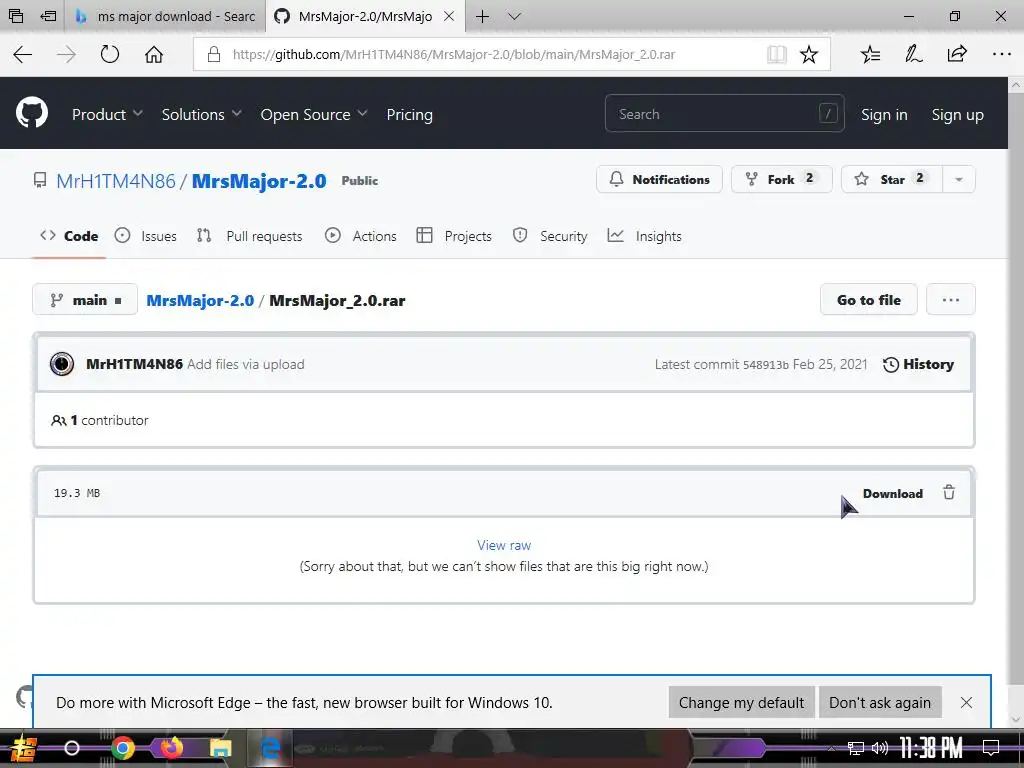Delete file using the trash can icon

tap(949, 492)
